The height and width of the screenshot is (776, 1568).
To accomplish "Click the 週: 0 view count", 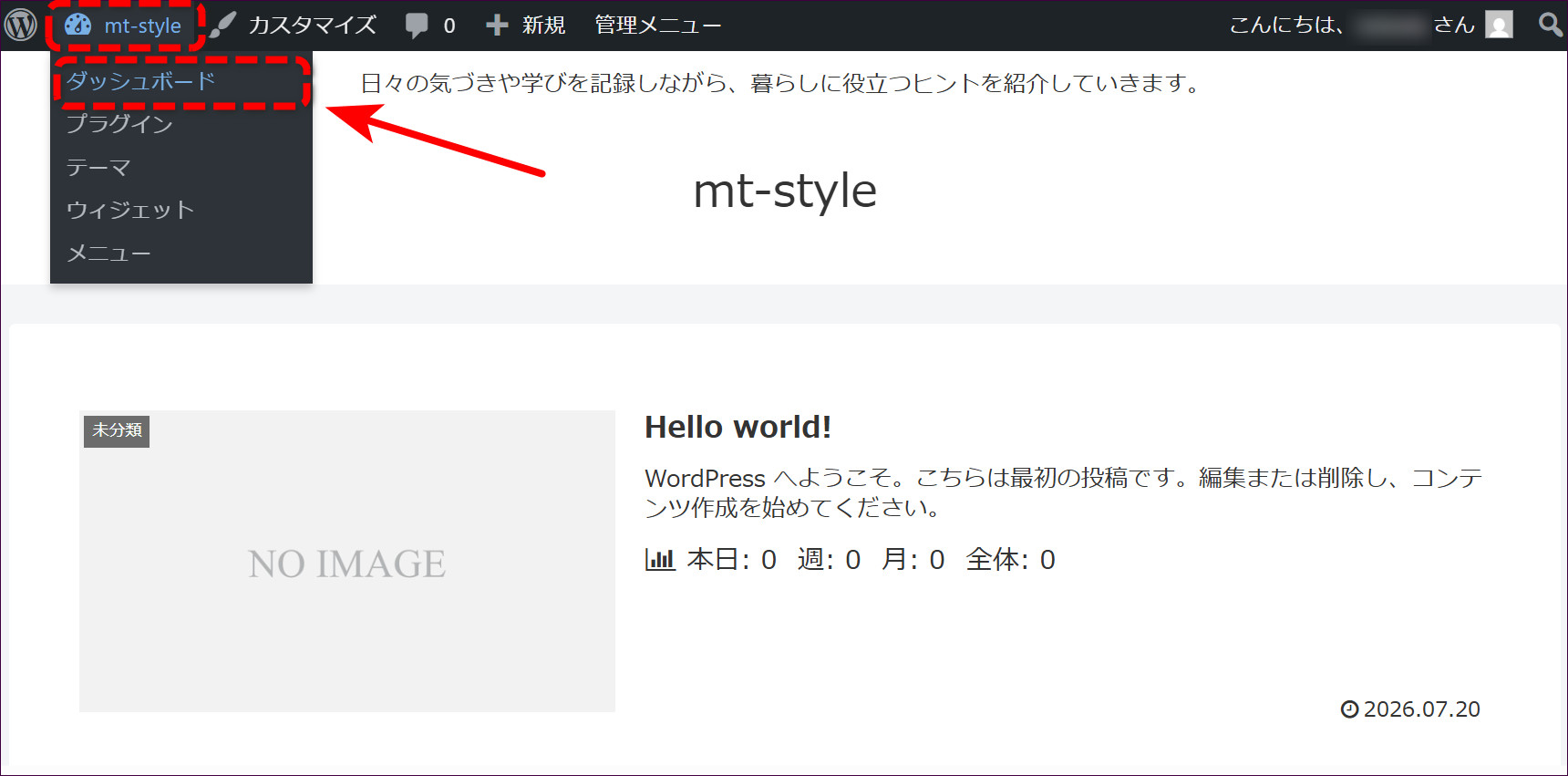I will pyautogui.click(x=829, y=559).
